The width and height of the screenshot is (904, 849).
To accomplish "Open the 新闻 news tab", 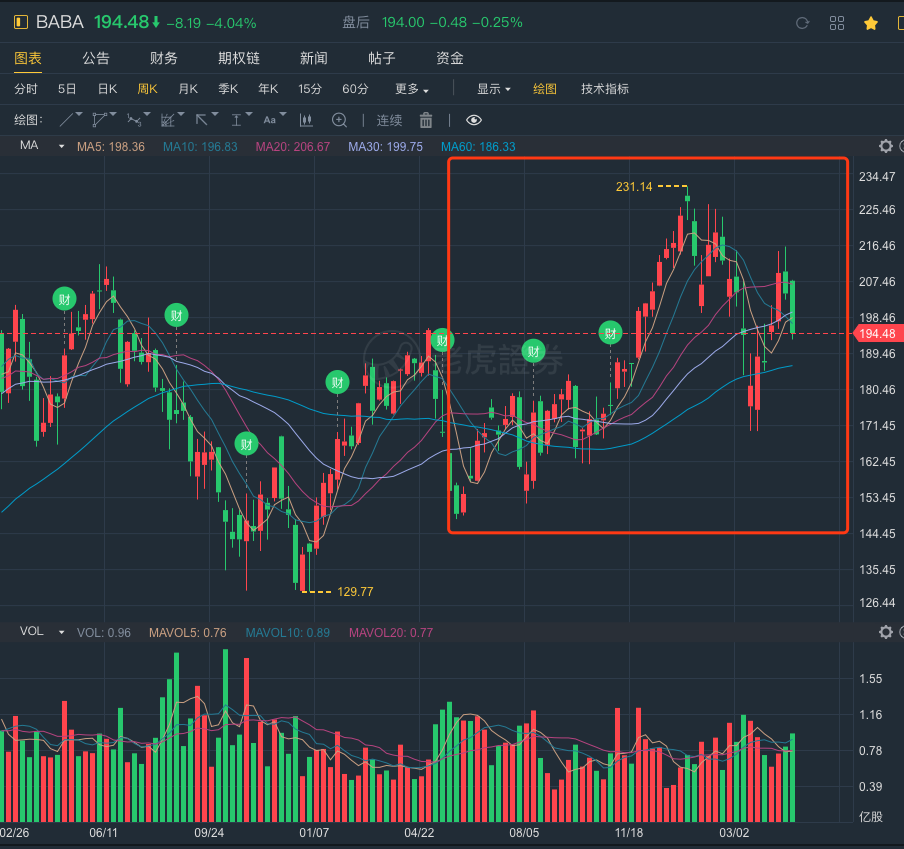I will pos(313,59).
